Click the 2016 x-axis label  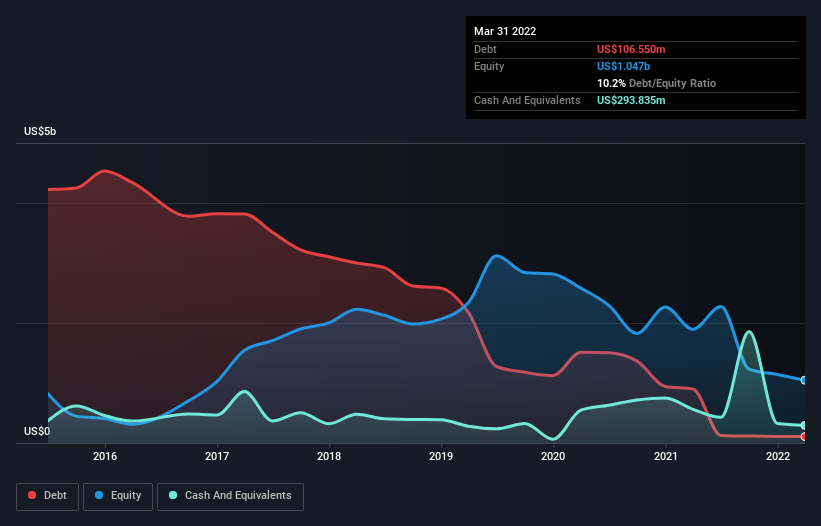coord(105,456)
